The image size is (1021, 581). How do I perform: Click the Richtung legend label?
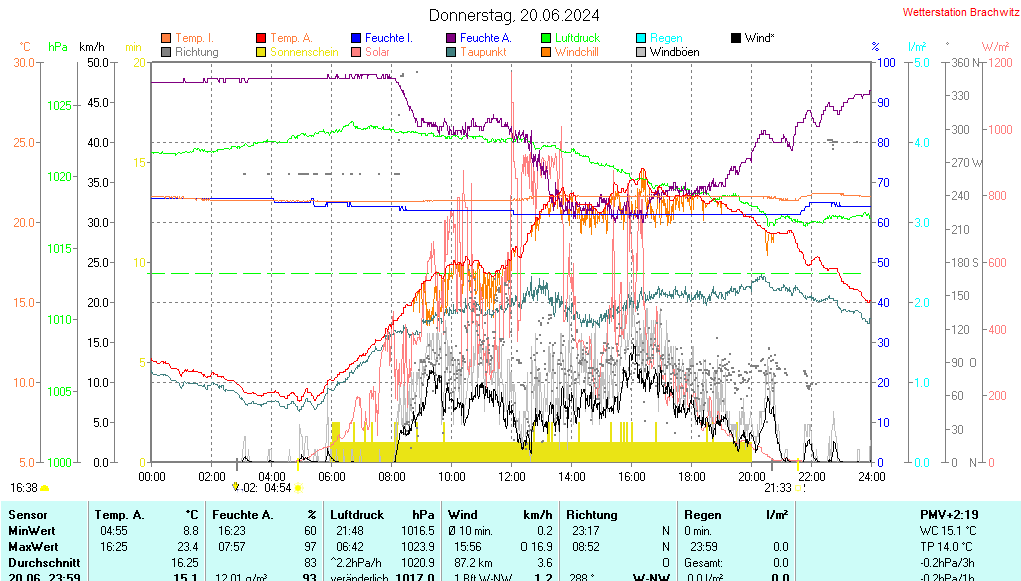(x=196, y=52)
